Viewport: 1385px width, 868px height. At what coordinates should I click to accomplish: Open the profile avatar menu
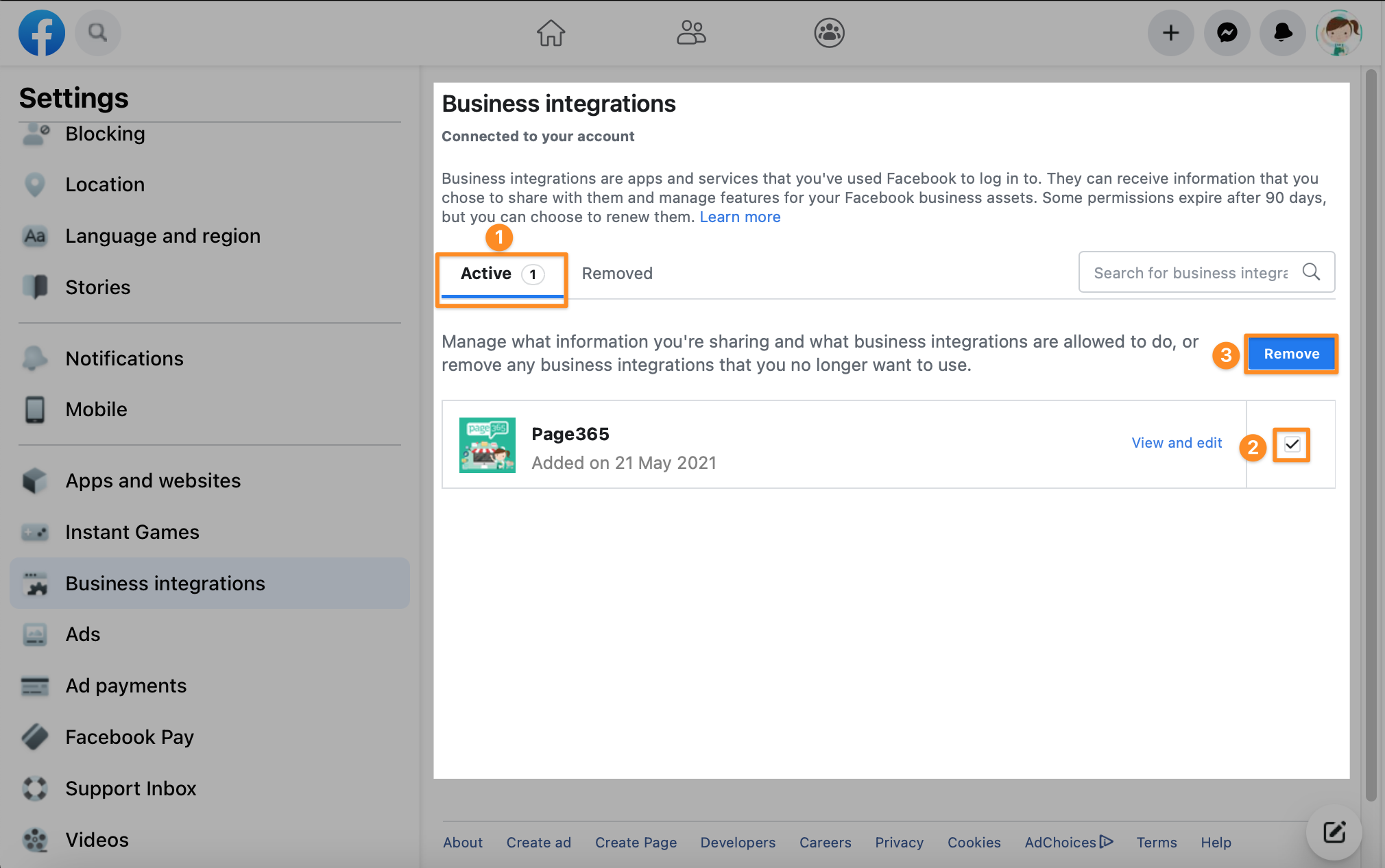pos(1338,32)
